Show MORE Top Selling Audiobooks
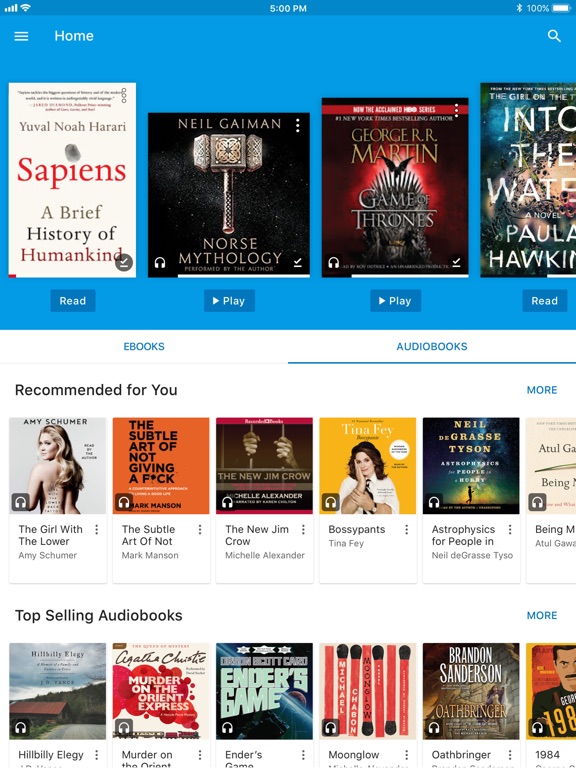 coord(542,615)
